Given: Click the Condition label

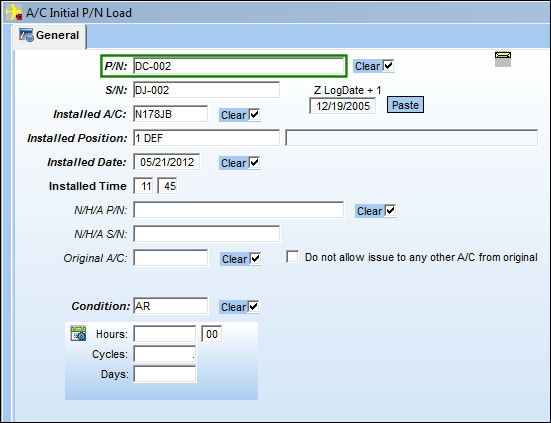Looking at the screenshot, I should [101, 306].
